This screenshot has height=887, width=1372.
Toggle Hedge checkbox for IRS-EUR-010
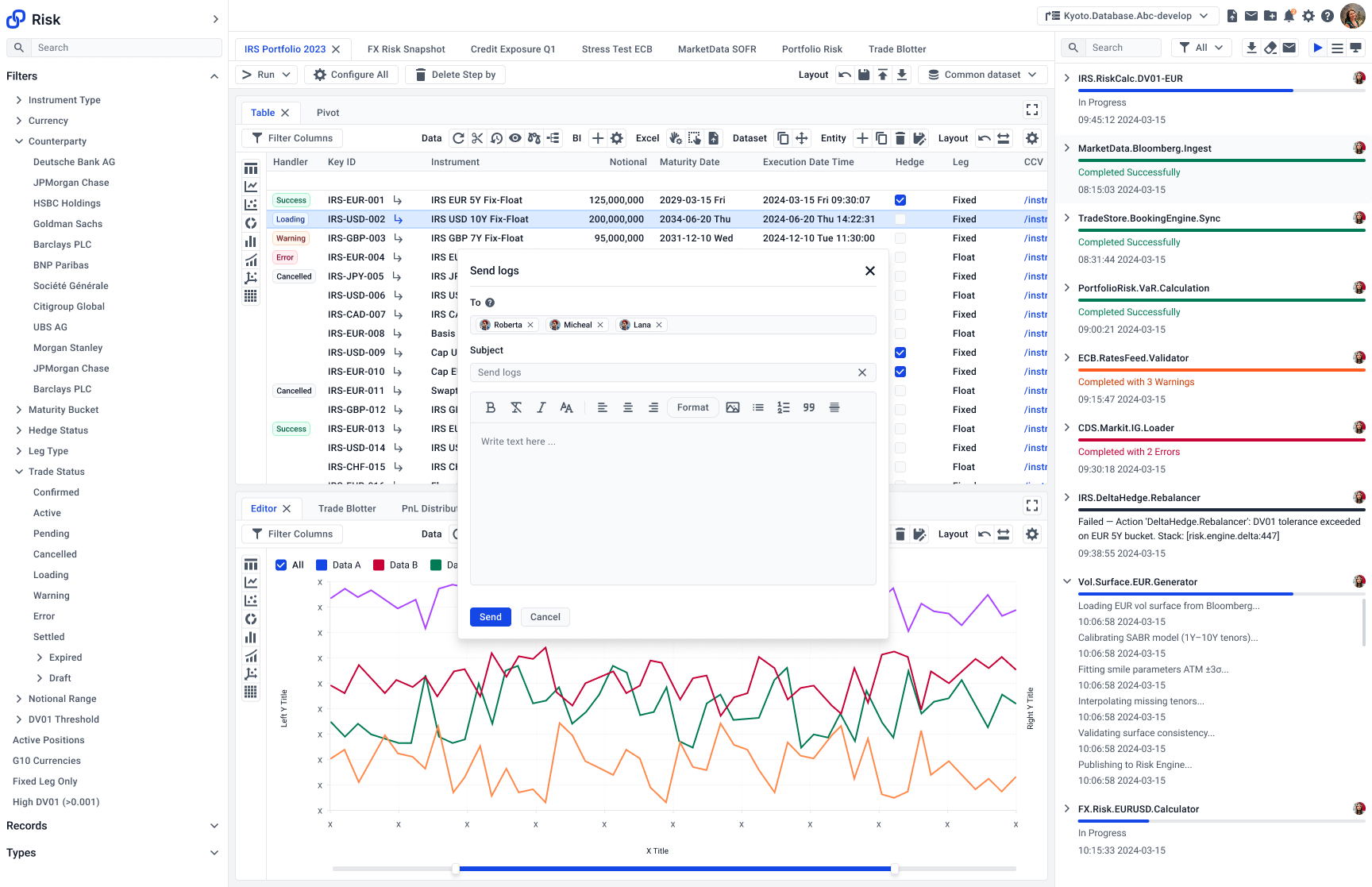click(x=900, y=372)
